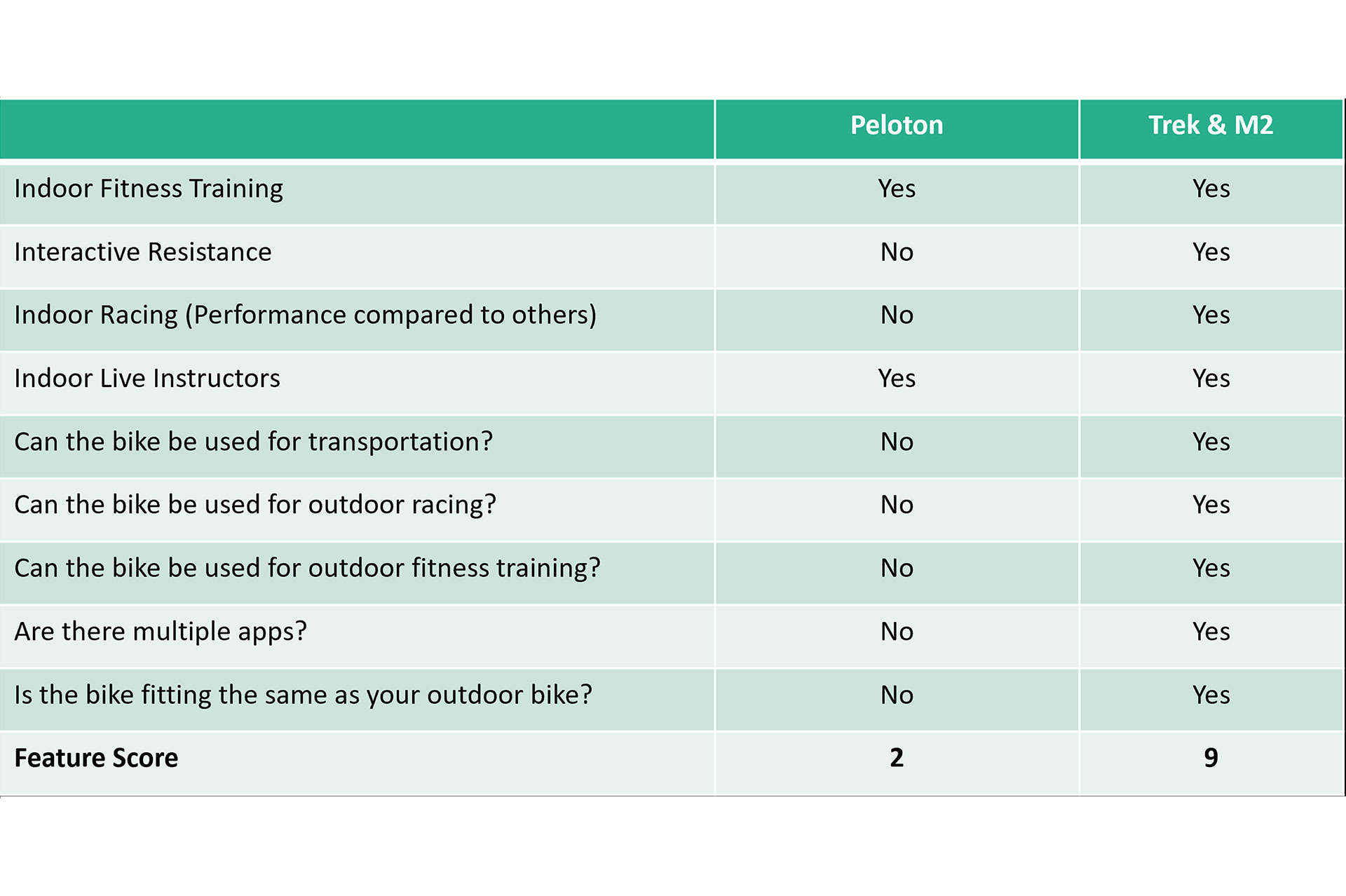This screenshot has height=896, width=1346.
Task: Click Peloton's feature score of 2
Action: [897, 758]
